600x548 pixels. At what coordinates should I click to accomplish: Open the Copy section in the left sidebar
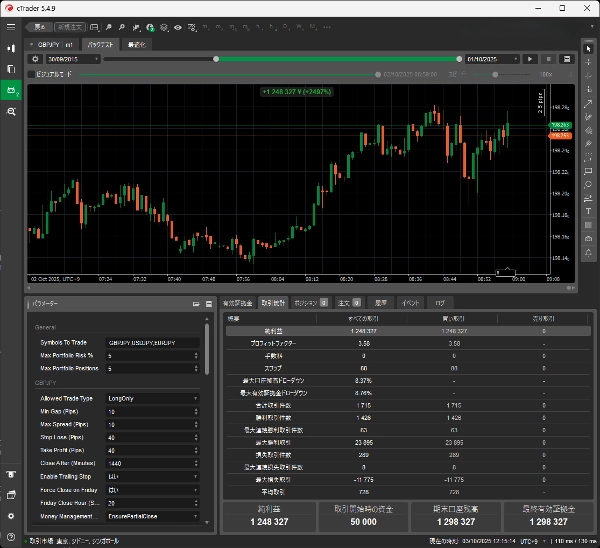point(11,69)
